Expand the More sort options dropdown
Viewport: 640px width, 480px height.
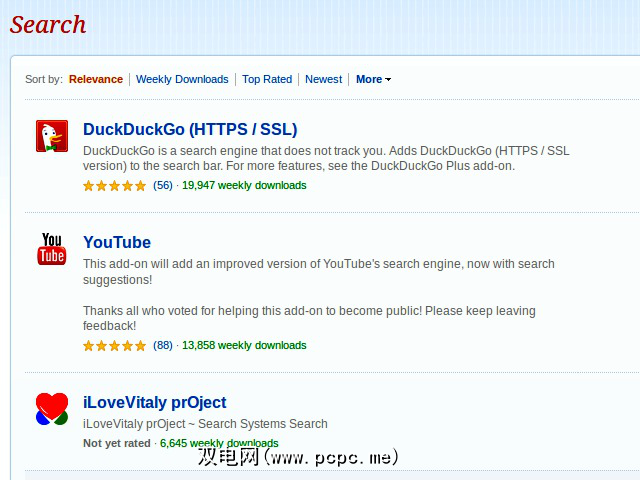(x=373, y=79)
